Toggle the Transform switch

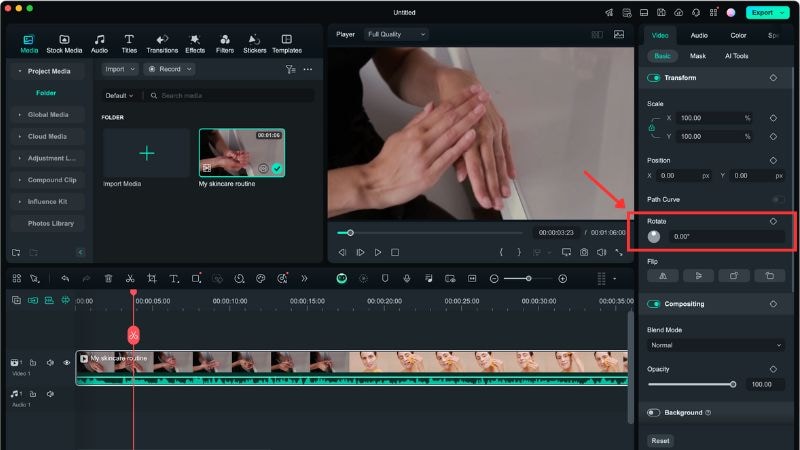[x=654, y=78]
